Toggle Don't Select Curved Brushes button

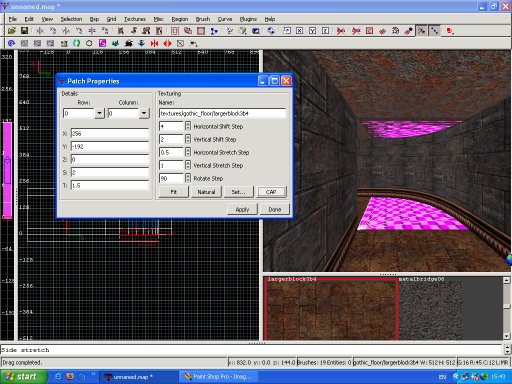356,31
